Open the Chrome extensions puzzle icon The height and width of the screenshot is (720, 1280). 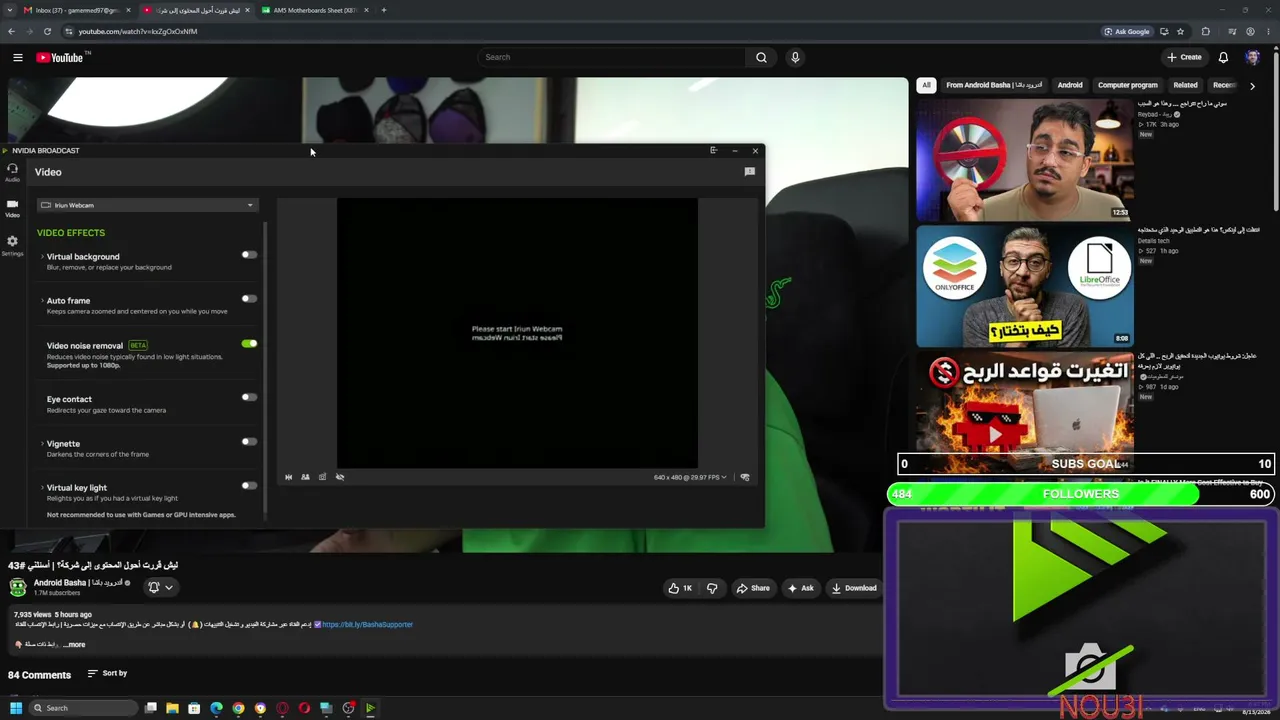pos(1206,31)
